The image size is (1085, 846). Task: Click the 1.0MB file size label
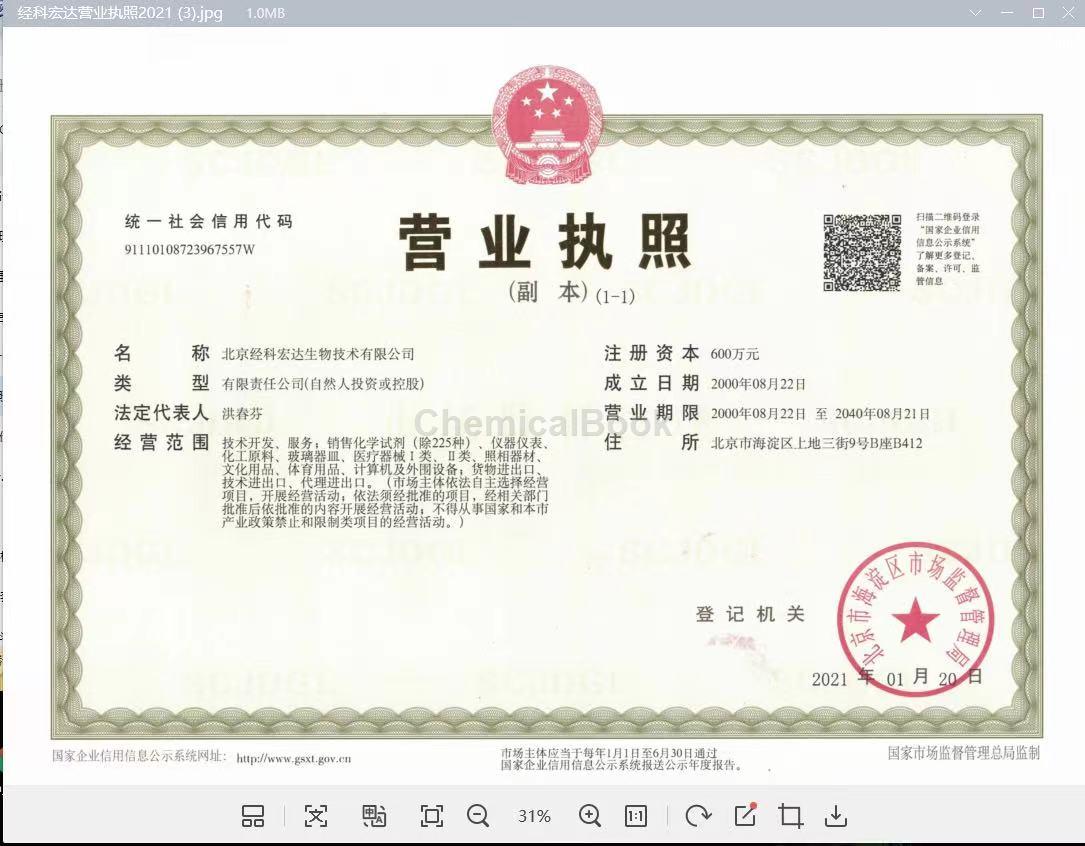coord(266,13)
